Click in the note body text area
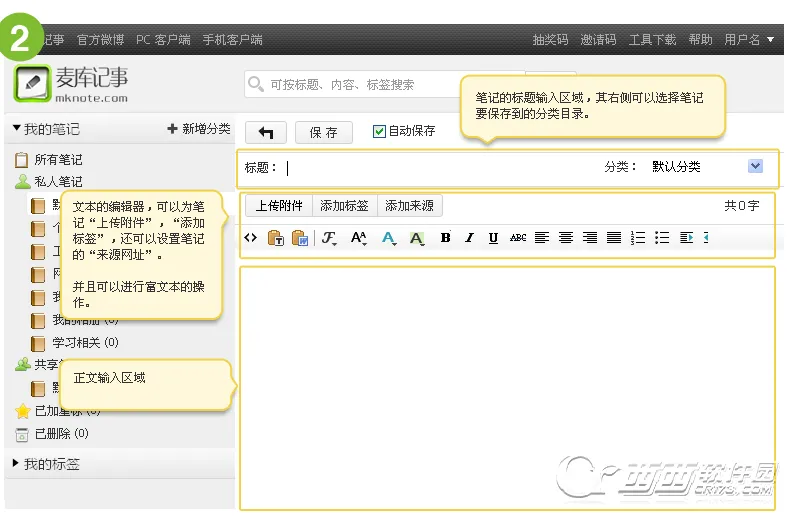Screen dimensions: 787x520 (507, 388)
